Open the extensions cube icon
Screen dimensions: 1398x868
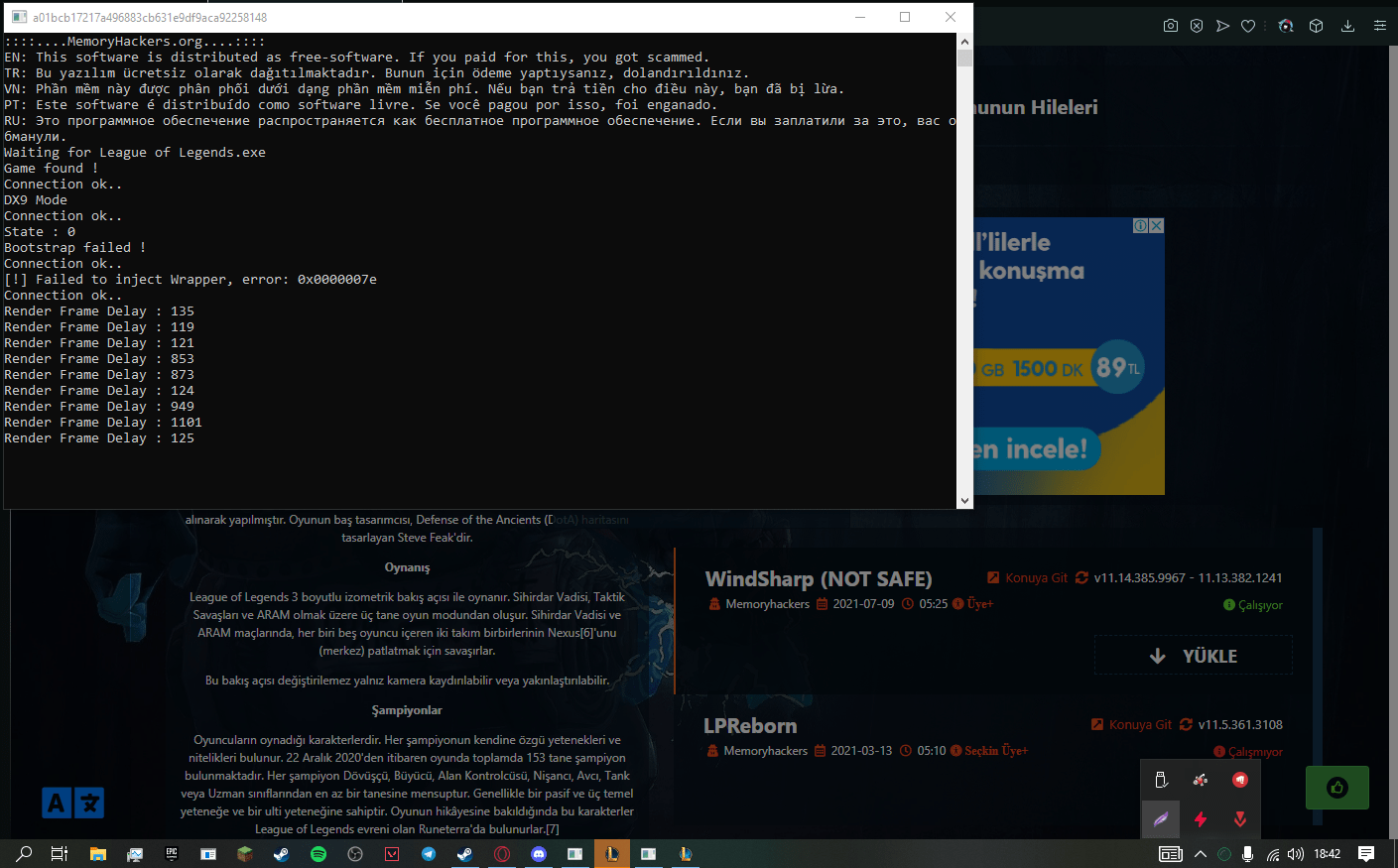click(1316, 26)
